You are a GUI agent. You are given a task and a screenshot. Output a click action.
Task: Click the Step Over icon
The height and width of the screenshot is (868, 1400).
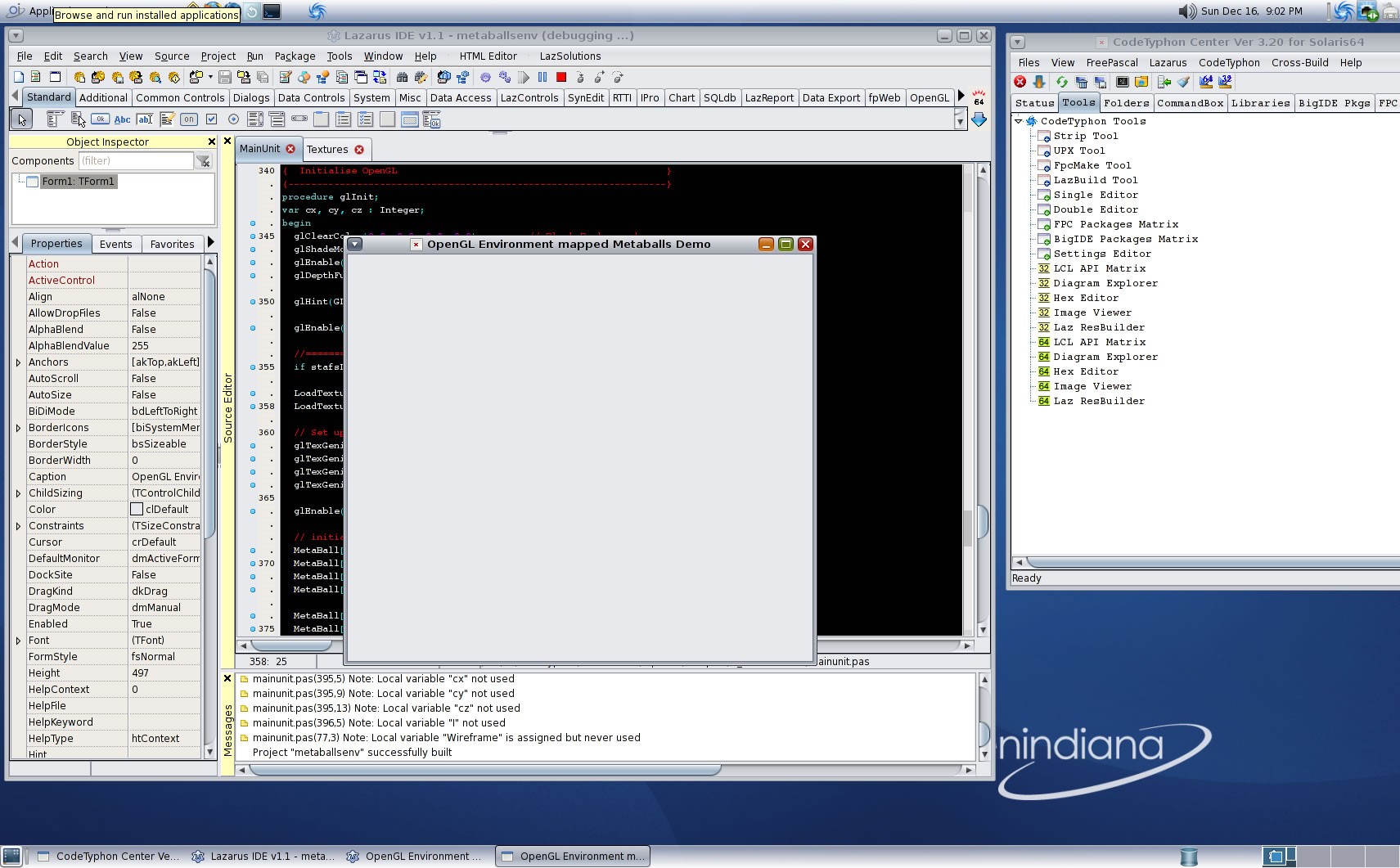(x=599, y=77)
